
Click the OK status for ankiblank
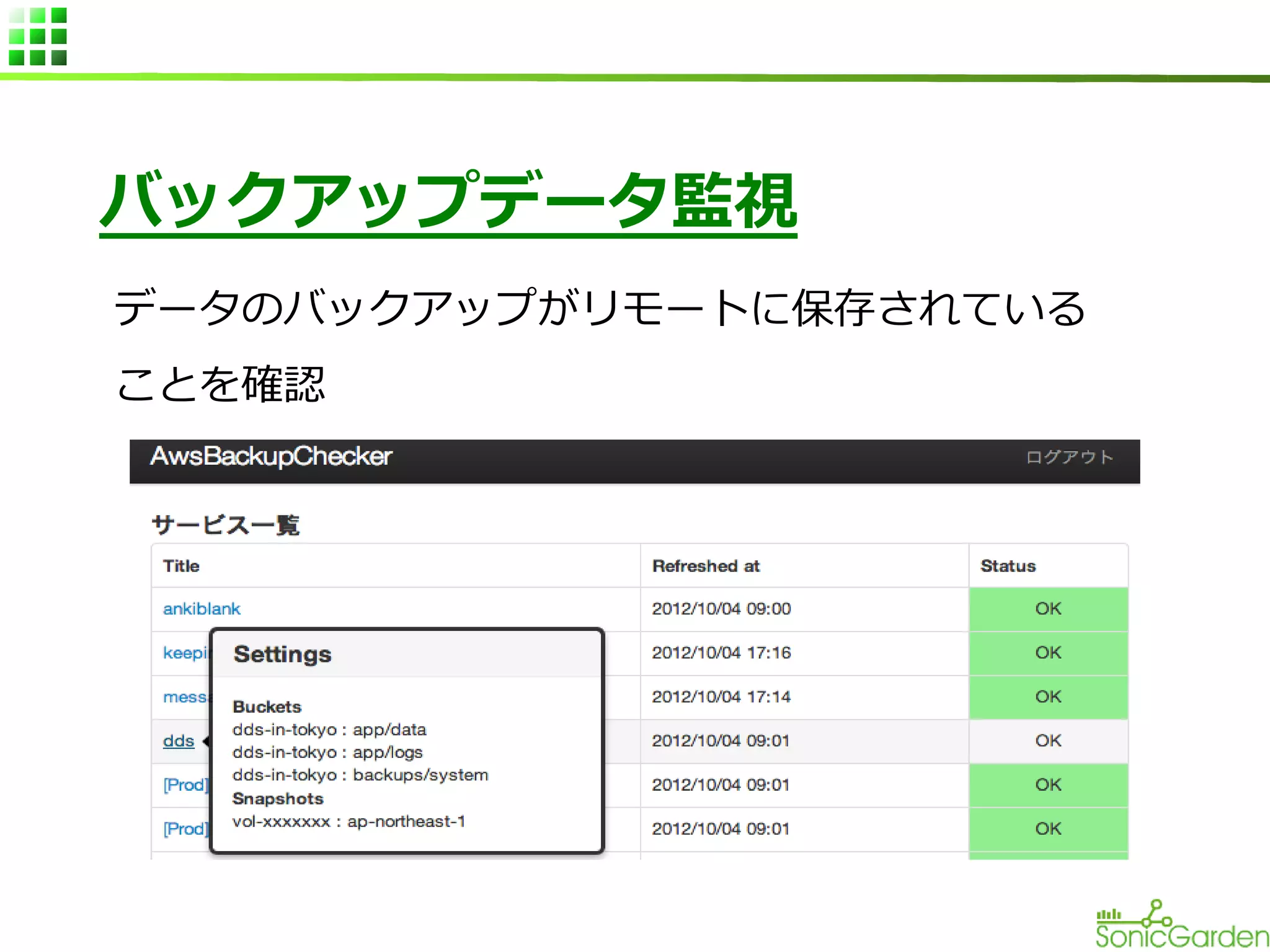pyautogui.click(x=1048, y=609)
